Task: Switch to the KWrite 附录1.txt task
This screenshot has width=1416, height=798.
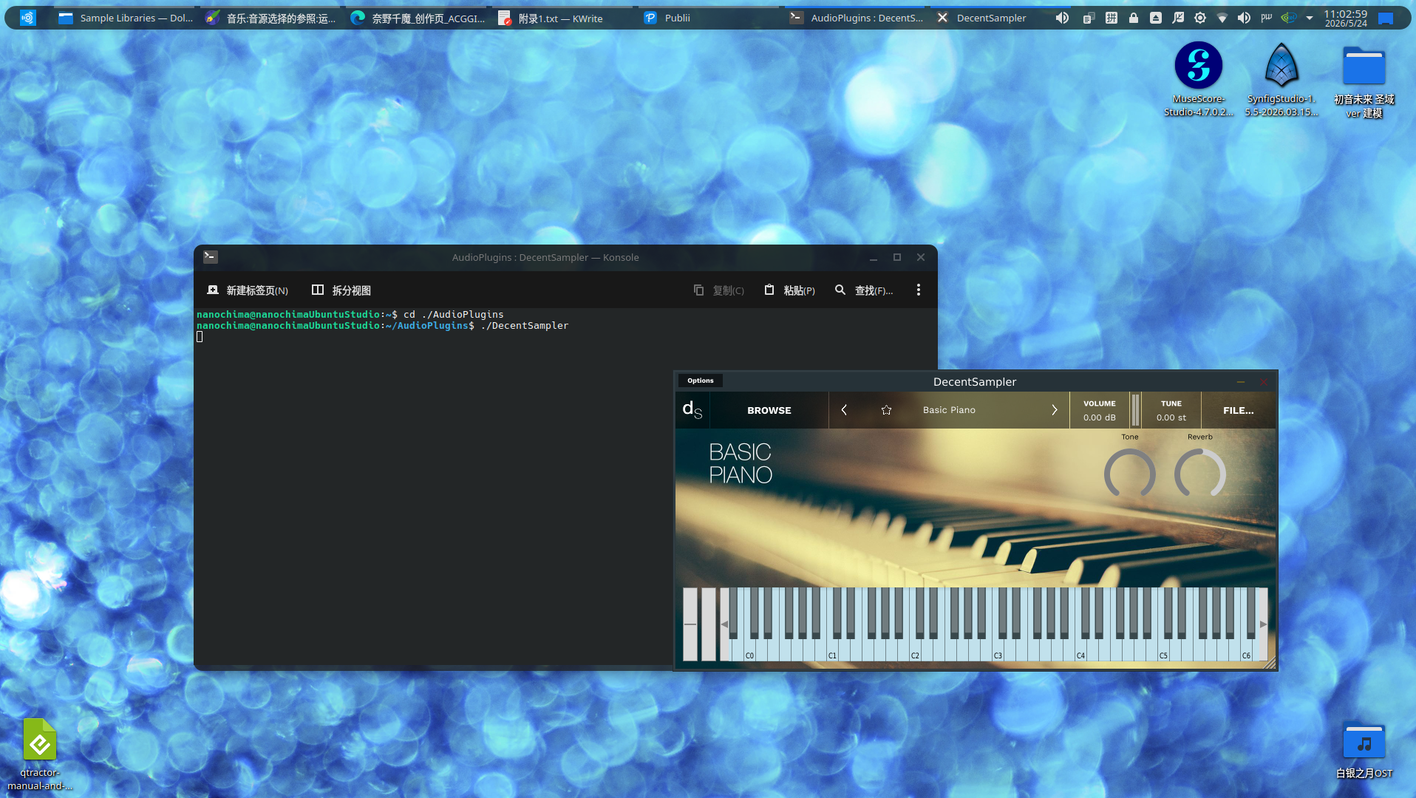Action: point(564,18)
